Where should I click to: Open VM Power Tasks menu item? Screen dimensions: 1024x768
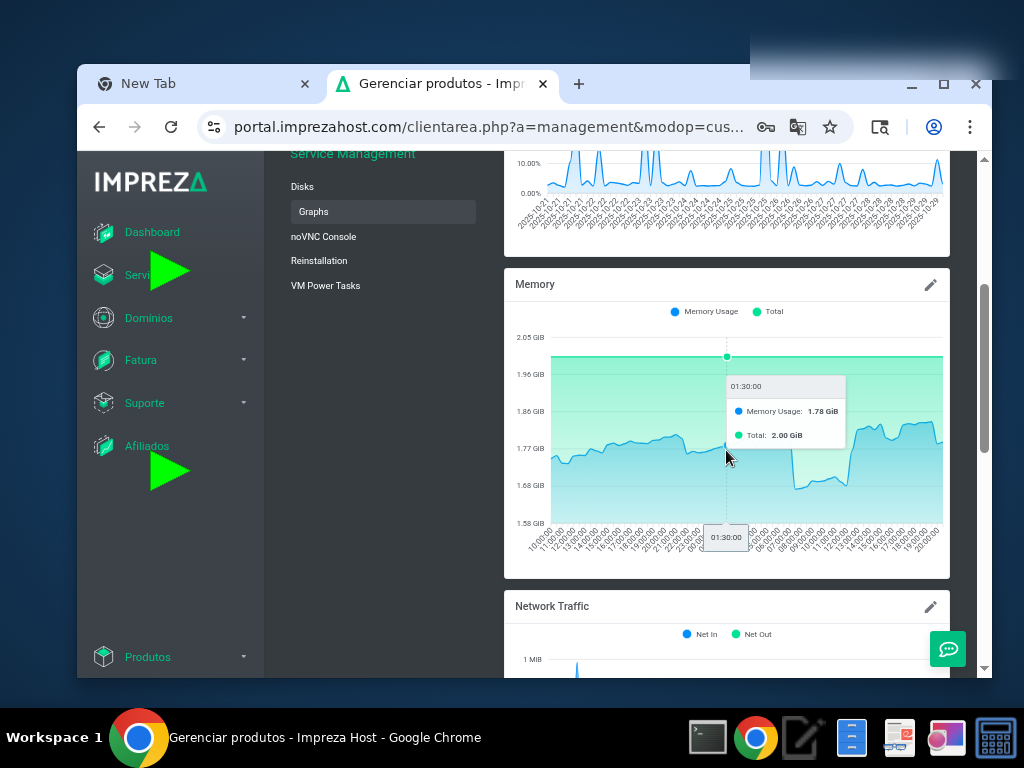(x=325, y=286)
